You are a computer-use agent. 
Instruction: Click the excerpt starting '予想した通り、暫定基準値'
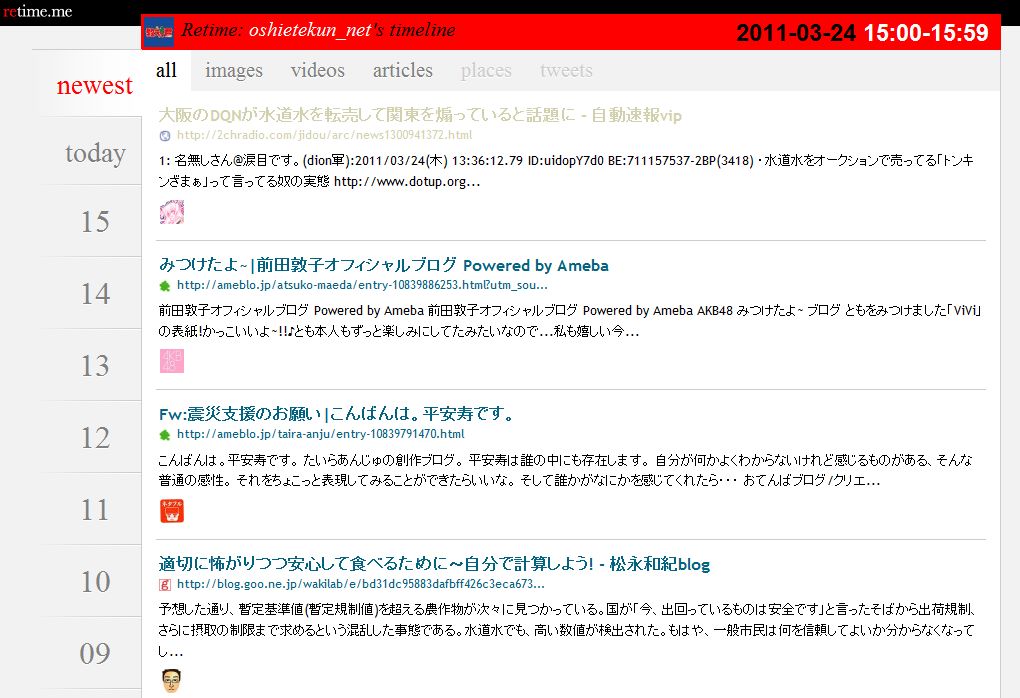tap(567, 630)
